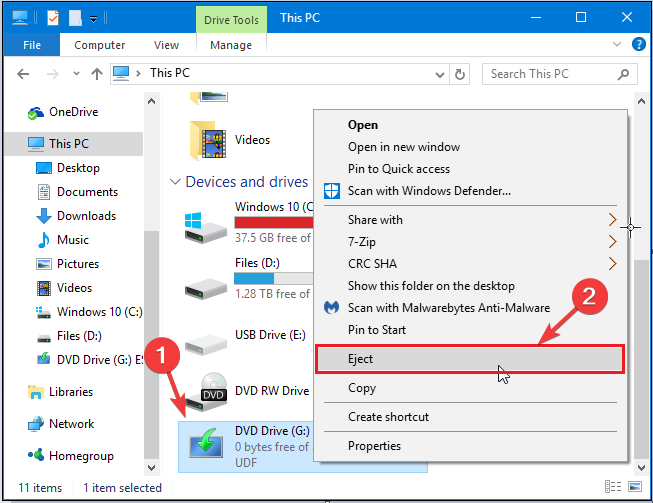Expand the 7-Zip submenu
653x503 pixels.
(470, 242)
